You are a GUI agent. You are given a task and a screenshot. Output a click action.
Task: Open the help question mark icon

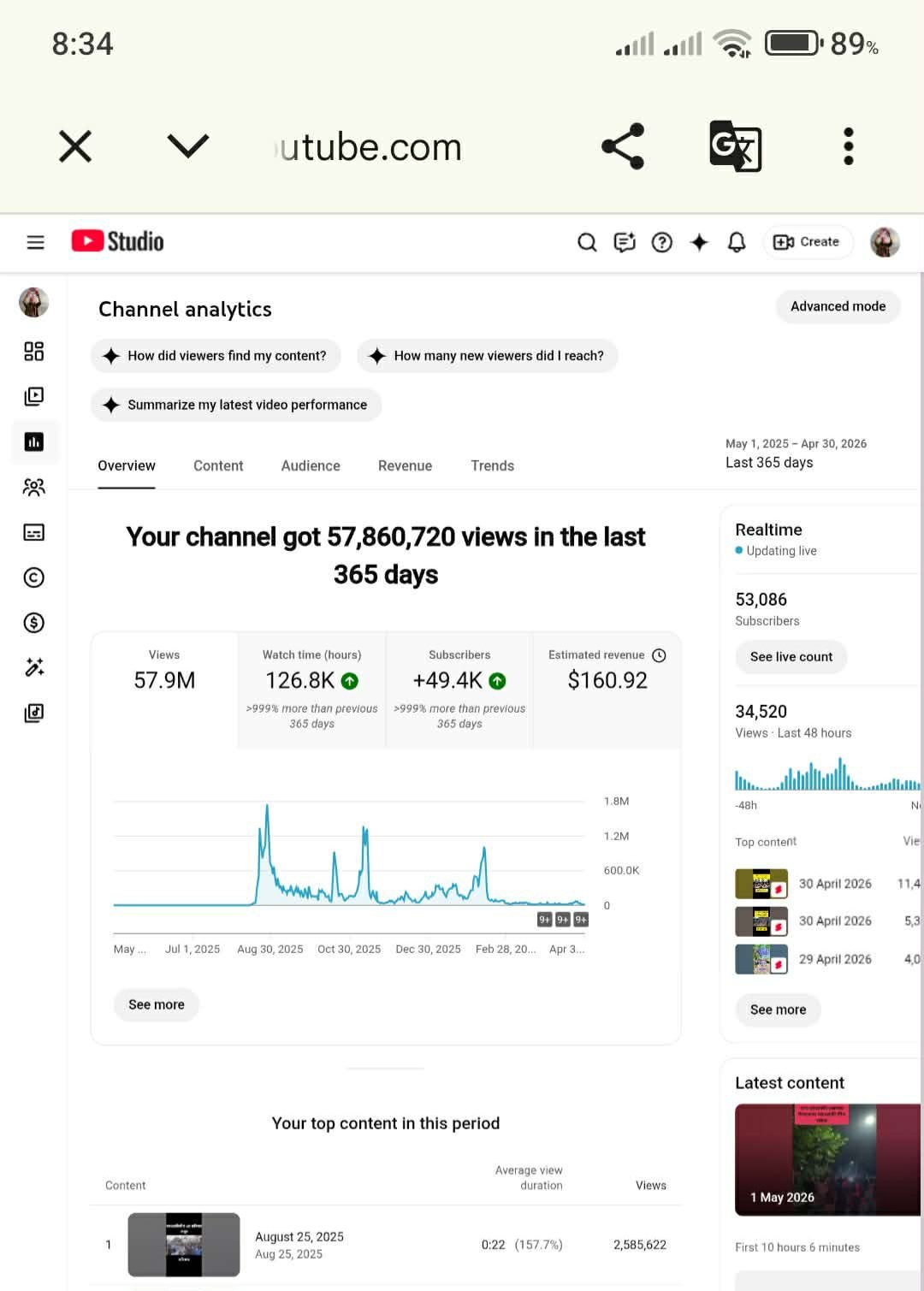(661, 242)
